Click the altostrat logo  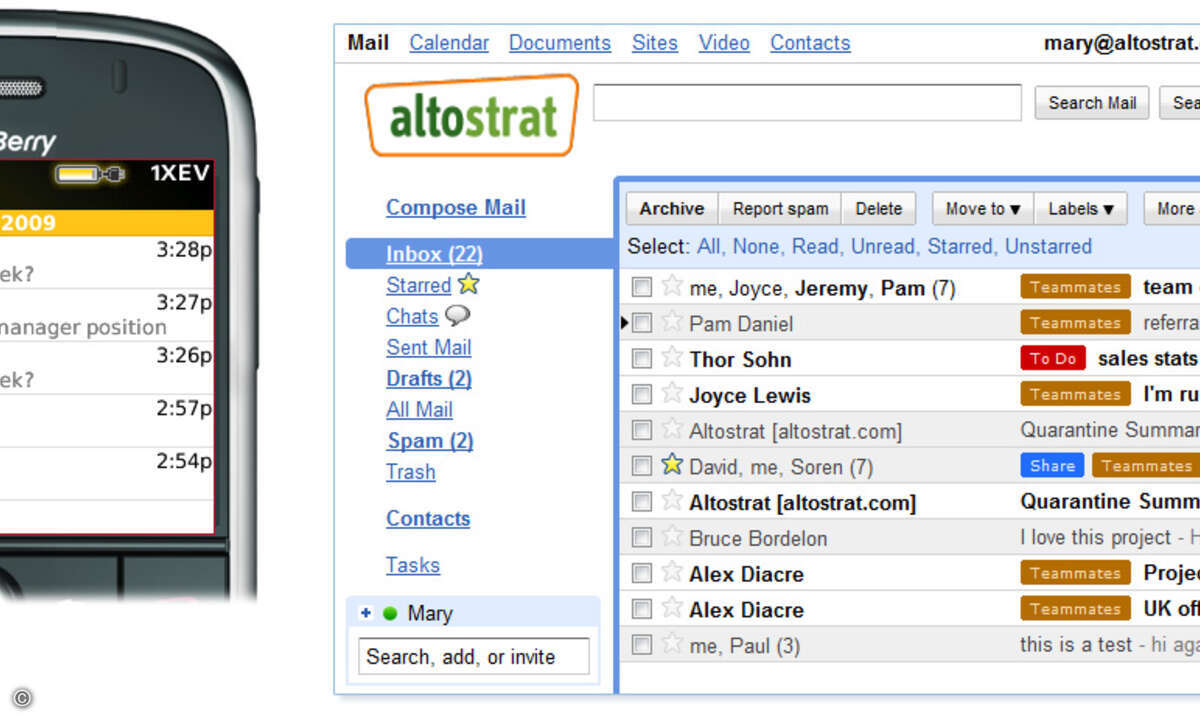tap(472, 117)
